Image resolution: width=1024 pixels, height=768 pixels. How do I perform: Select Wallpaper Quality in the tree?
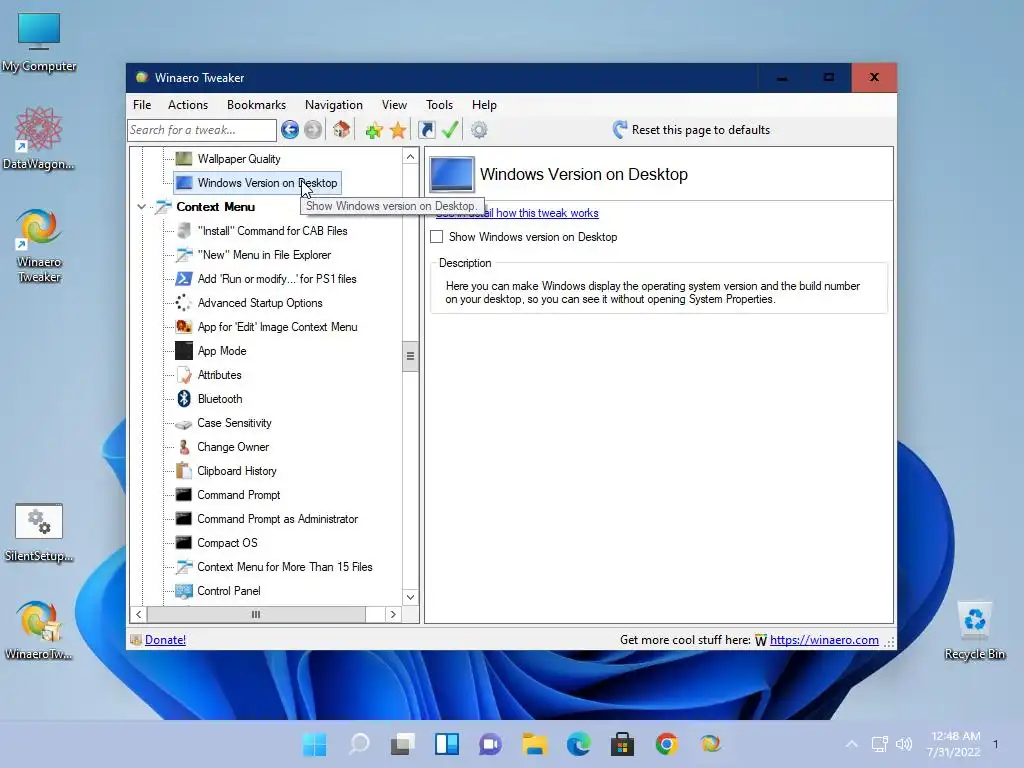point(239,159)
